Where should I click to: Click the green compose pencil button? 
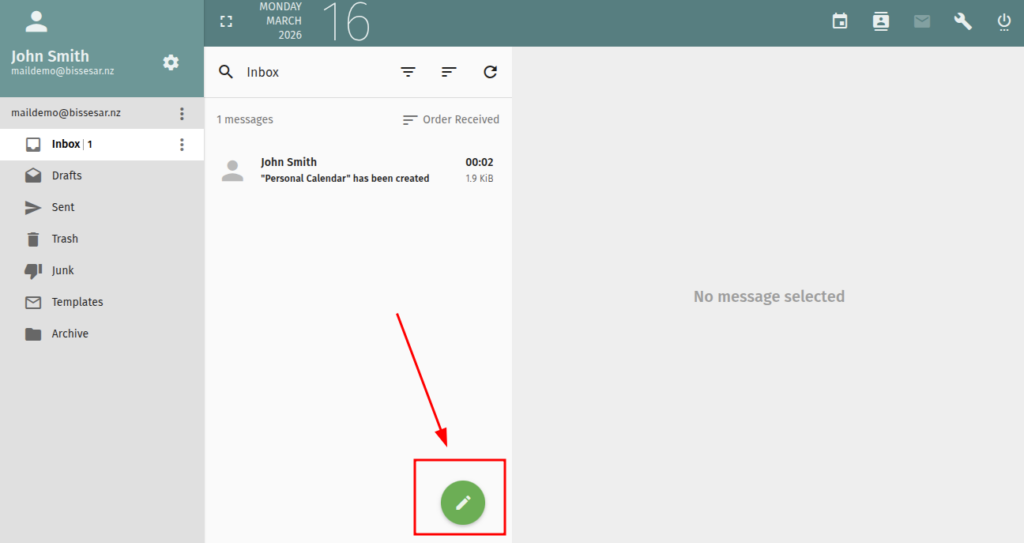462,502
